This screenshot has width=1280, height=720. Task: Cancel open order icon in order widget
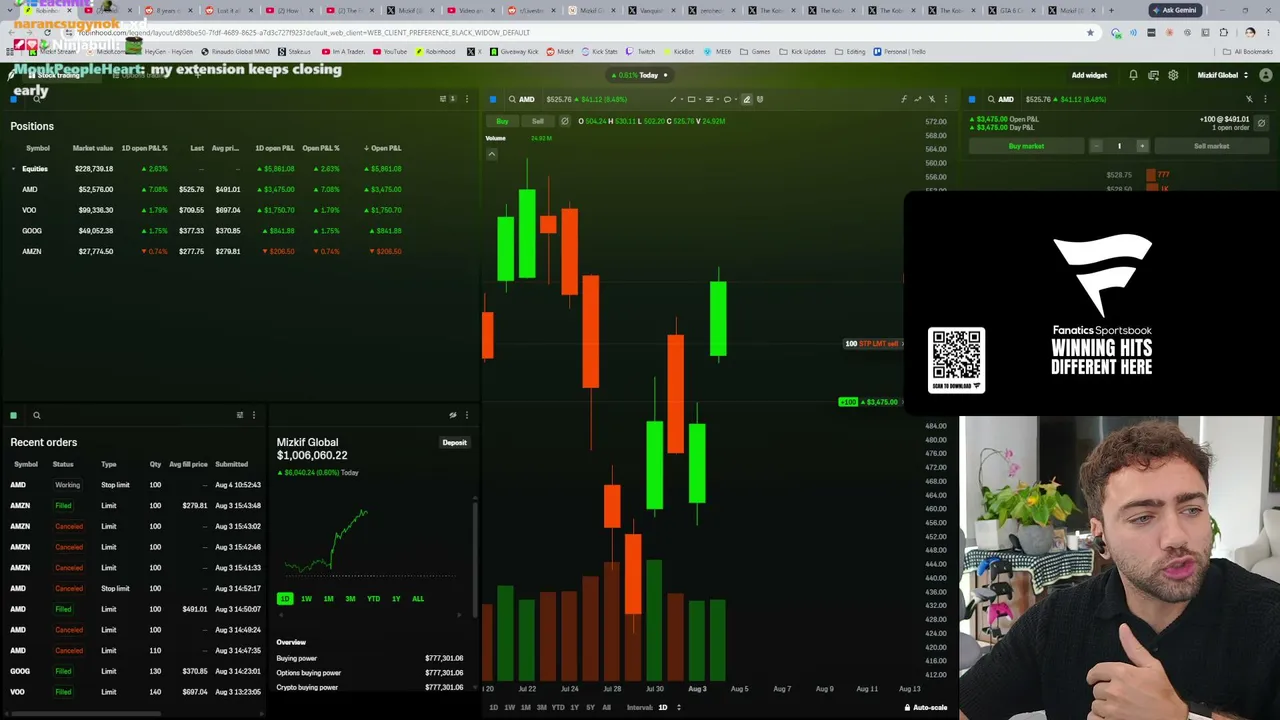click(x=1261, y=123)
